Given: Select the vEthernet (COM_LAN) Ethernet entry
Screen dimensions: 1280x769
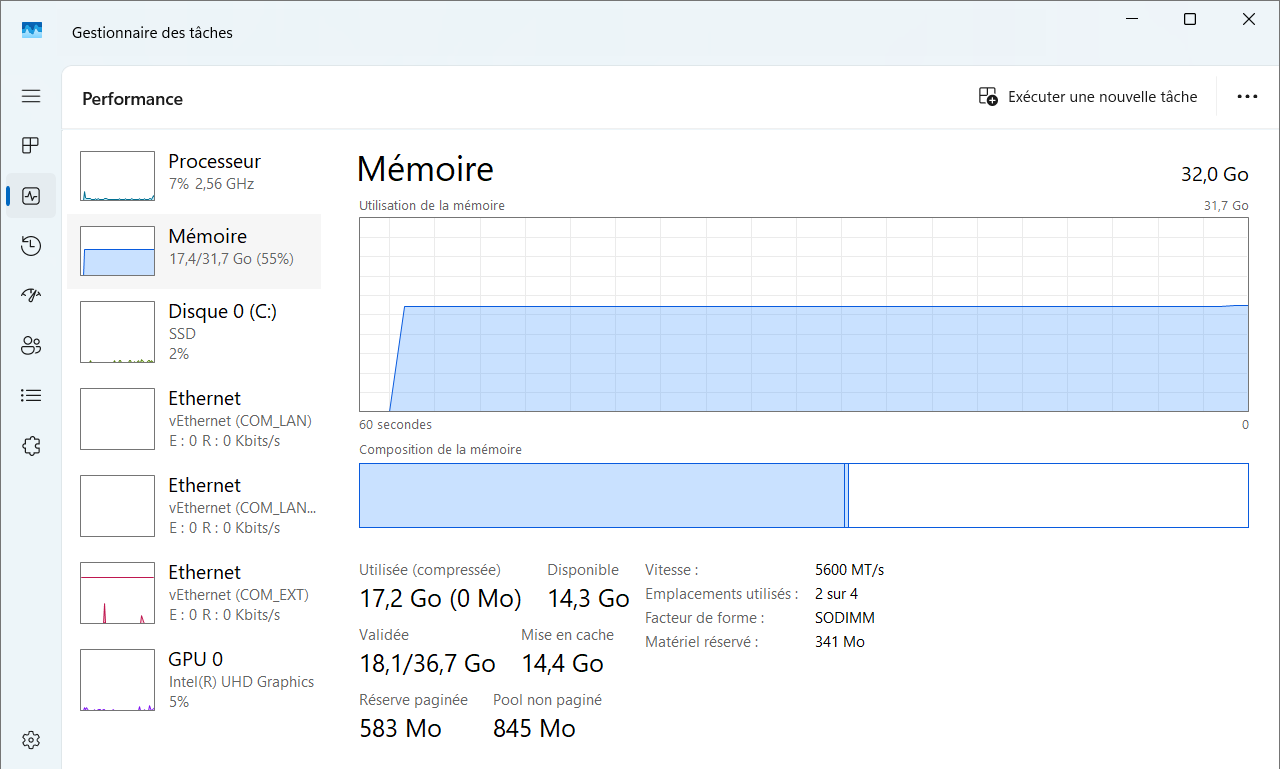Looking at the screenshot, I should click(194, 419).
